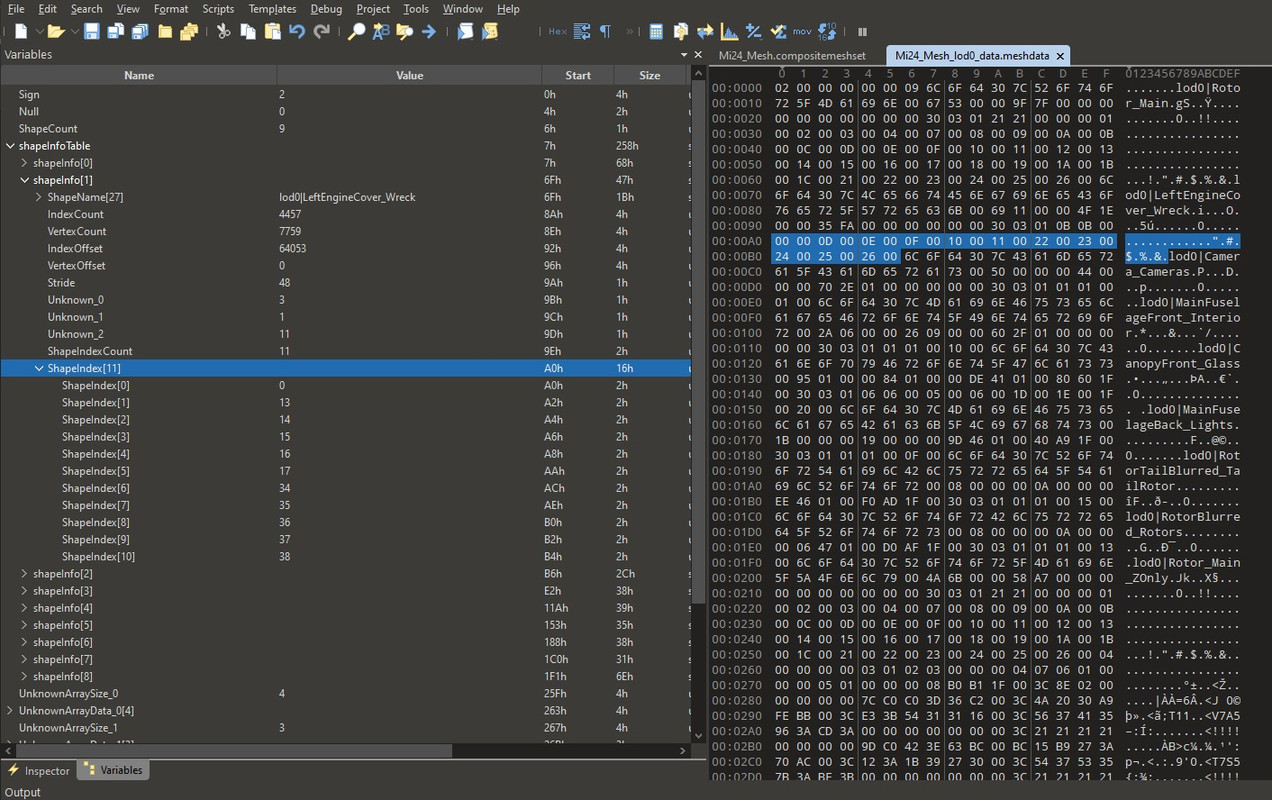Click the Convert arrows tool icon
Image resolution: width=1272 pixels, height=800 pixels.
click(x=705, y=32)
